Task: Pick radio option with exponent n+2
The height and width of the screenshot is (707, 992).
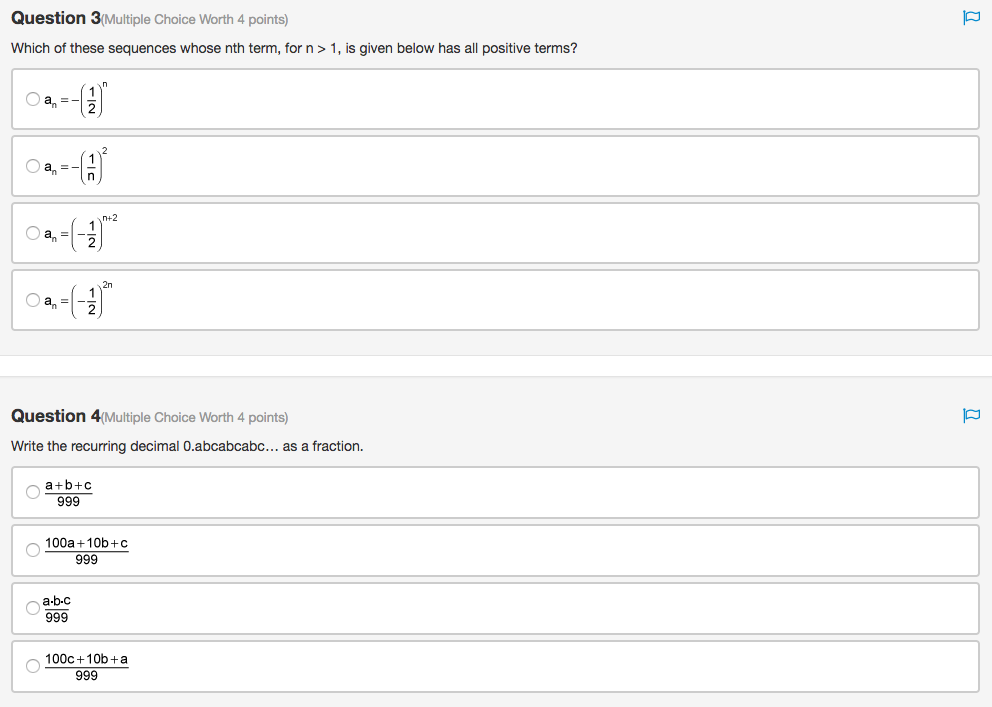Action: 33,233
